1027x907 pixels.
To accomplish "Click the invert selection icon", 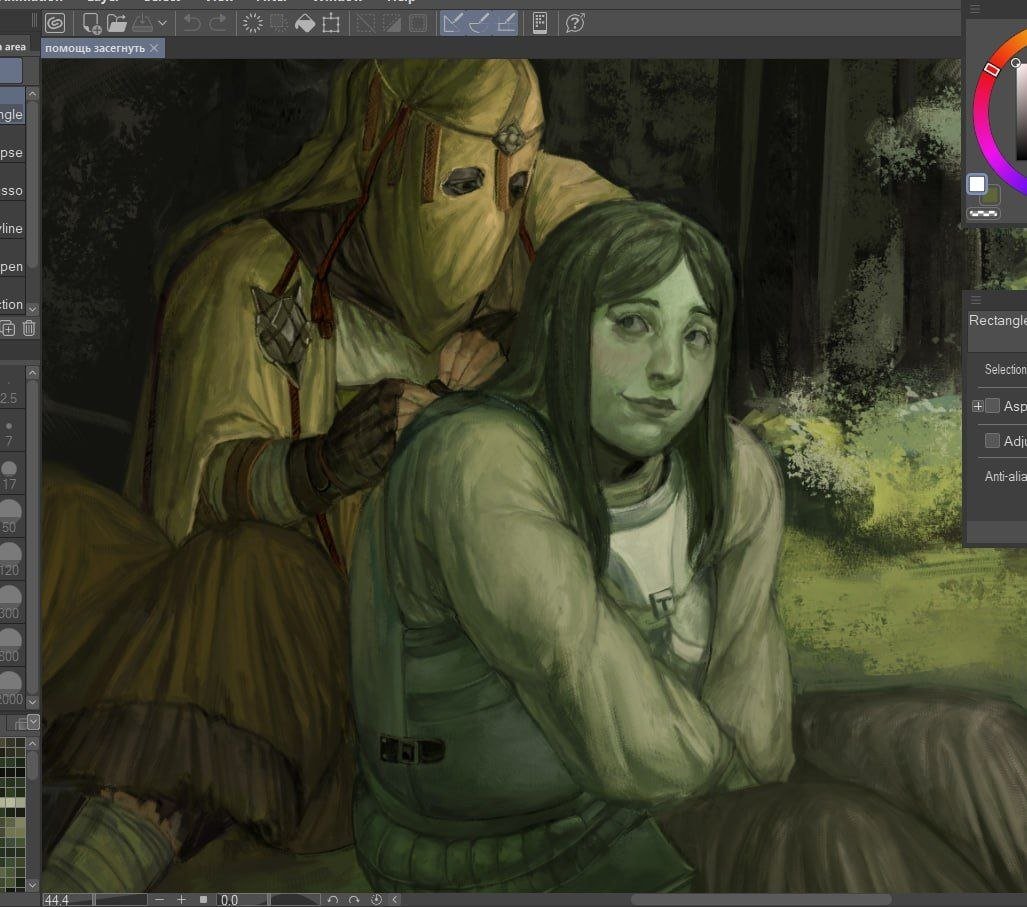I will tap(392, 24).
